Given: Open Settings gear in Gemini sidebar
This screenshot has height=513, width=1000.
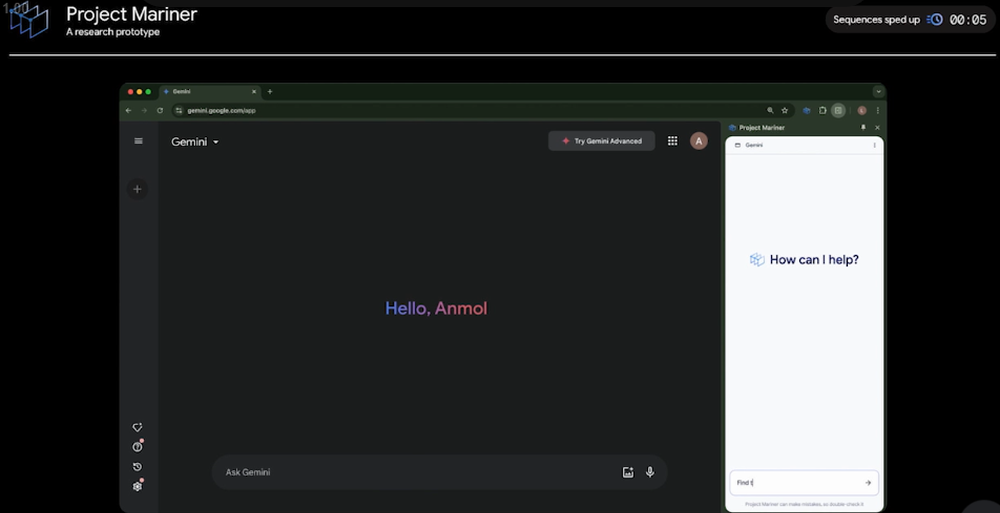Looking at the screenshot, I should [x=137, y=486].
